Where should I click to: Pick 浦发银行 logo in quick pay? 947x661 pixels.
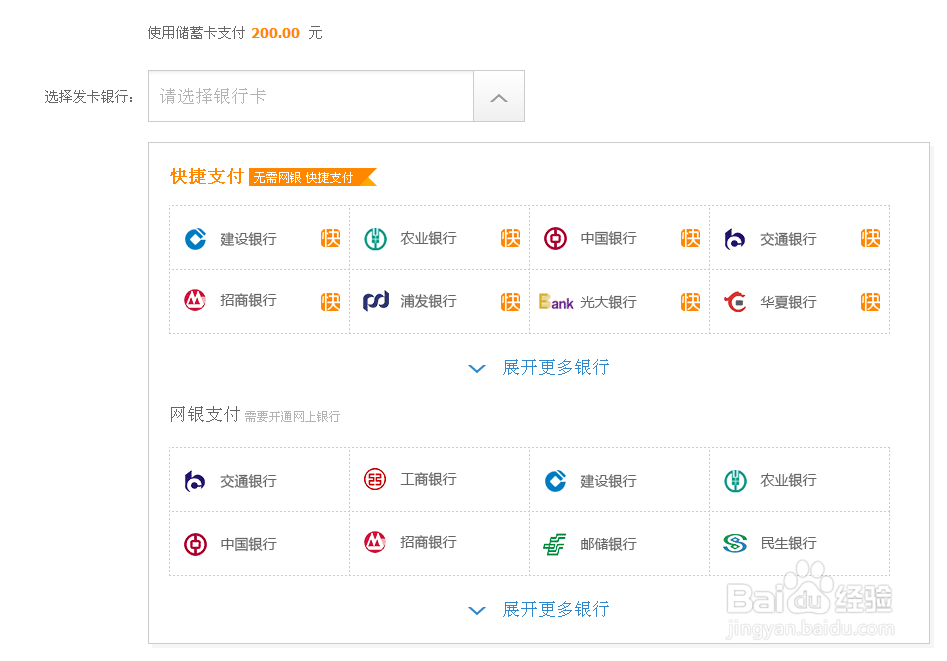[x=376, y=301]
